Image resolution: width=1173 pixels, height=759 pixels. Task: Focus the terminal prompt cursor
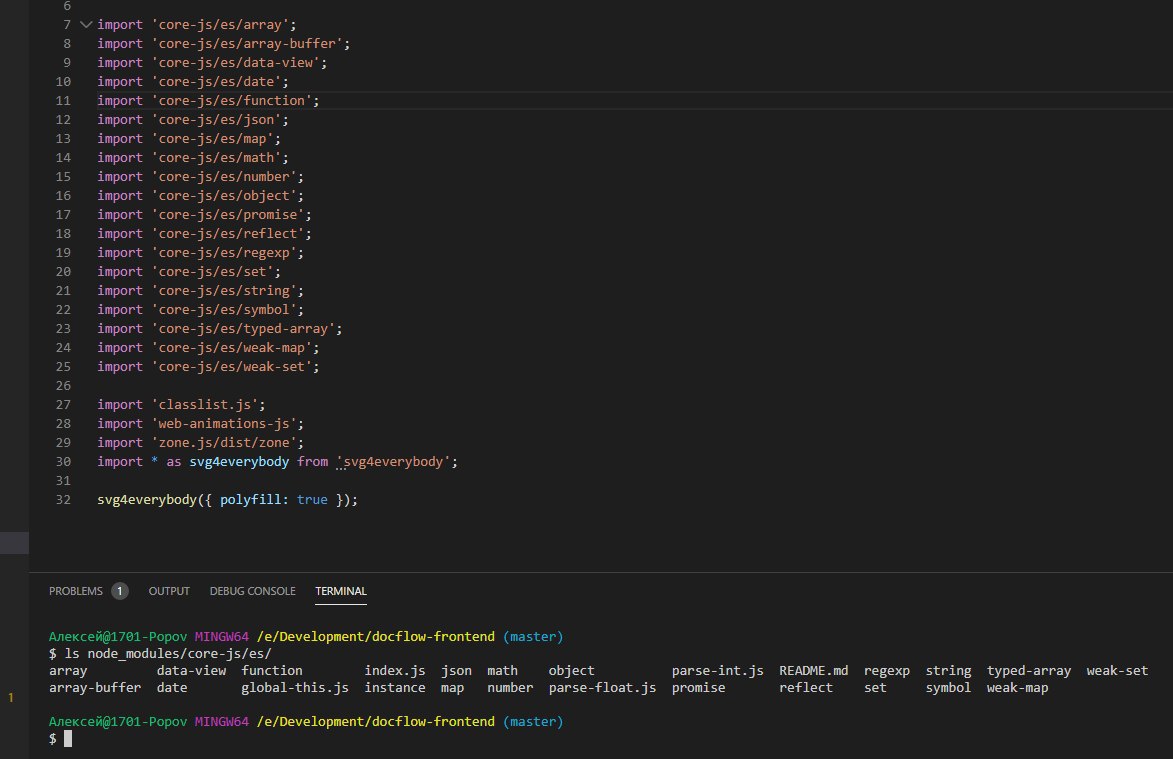tap(68, 739)
